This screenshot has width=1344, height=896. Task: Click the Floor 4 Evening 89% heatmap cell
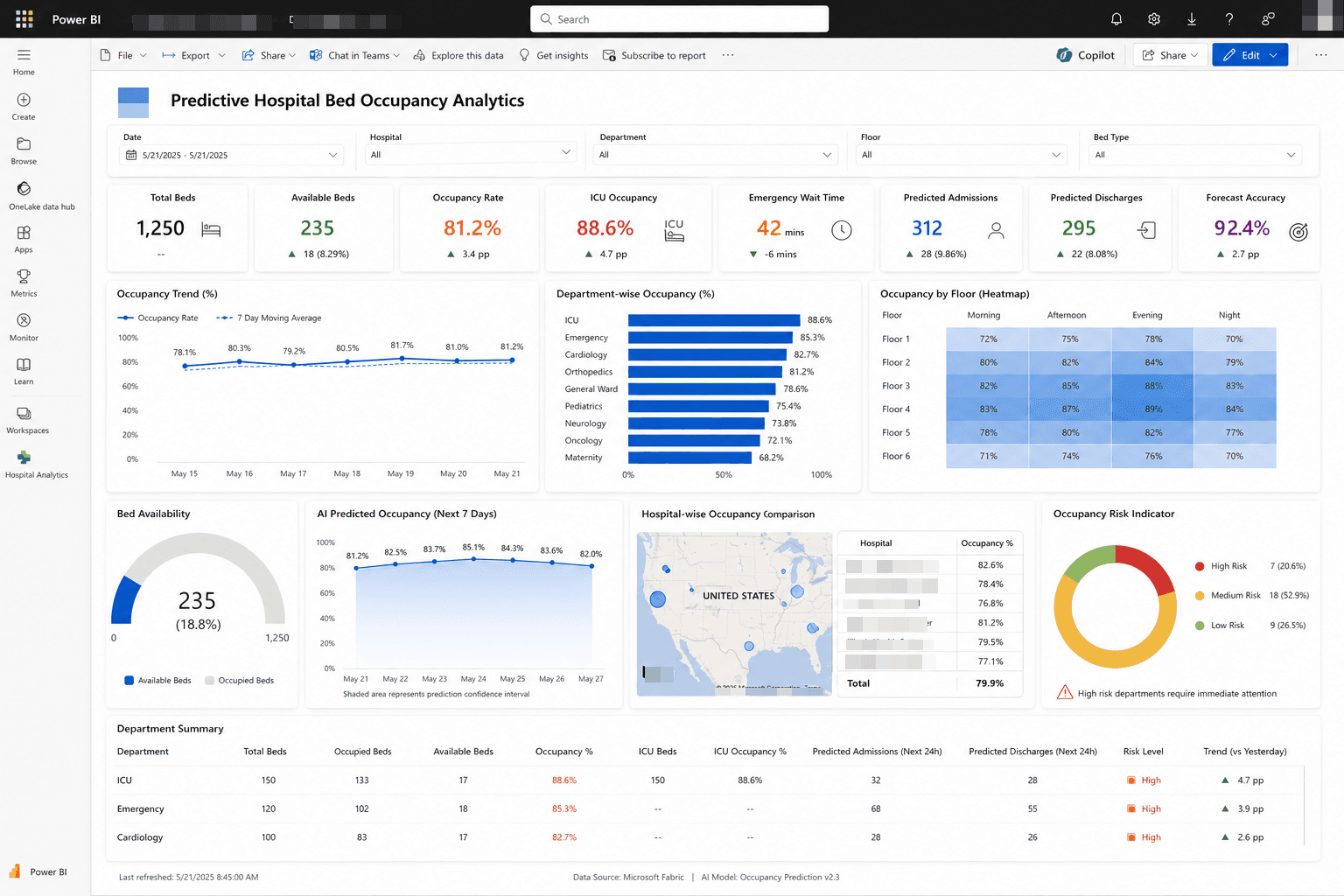(x=1153, y=409)
